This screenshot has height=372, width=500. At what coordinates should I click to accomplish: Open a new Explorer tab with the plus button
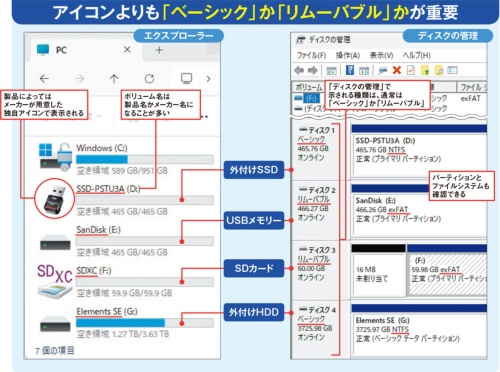click(x=159, y=50)
